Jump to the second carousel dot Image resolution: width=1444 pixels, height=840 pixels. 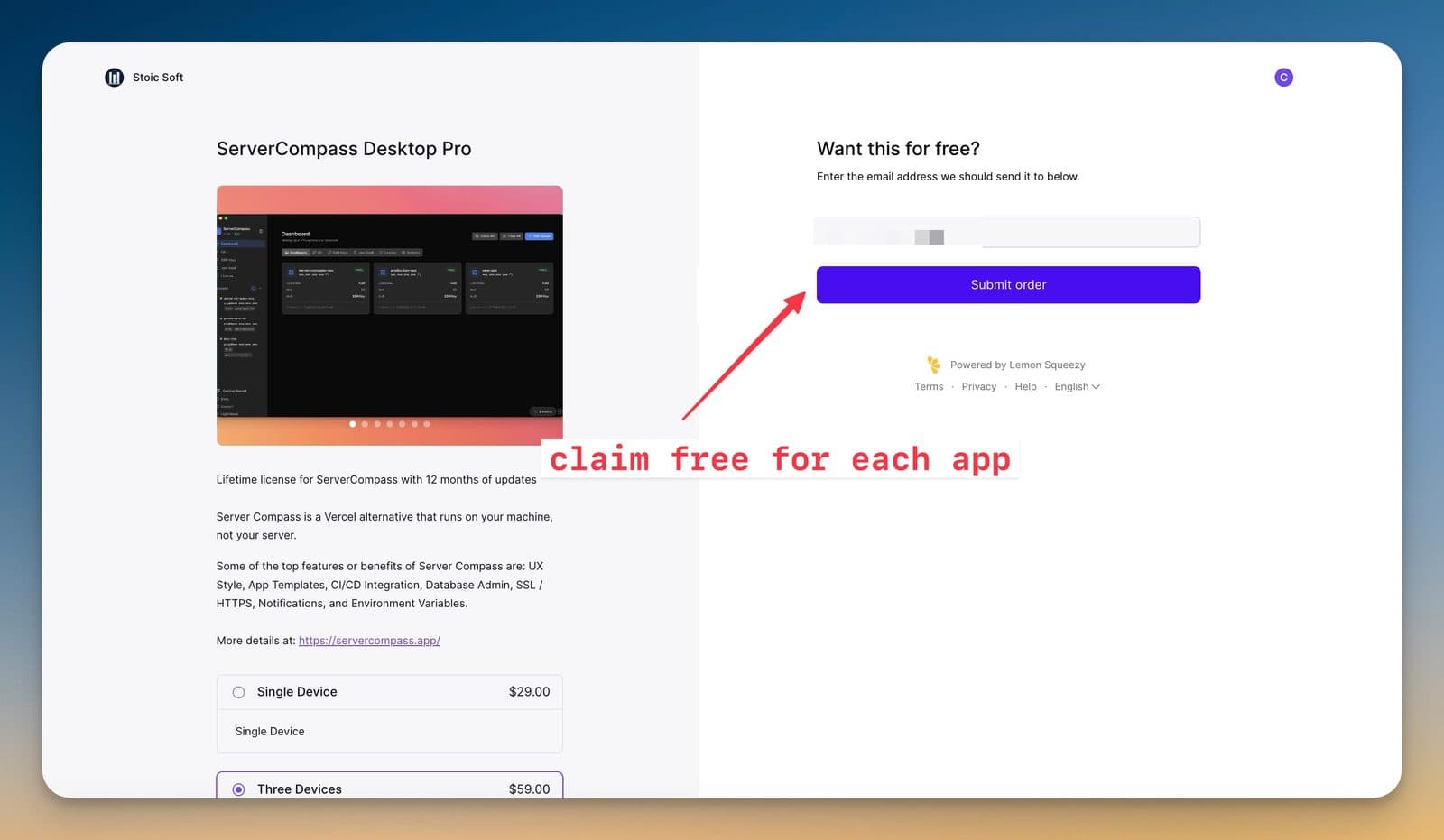tap(365, 424)
